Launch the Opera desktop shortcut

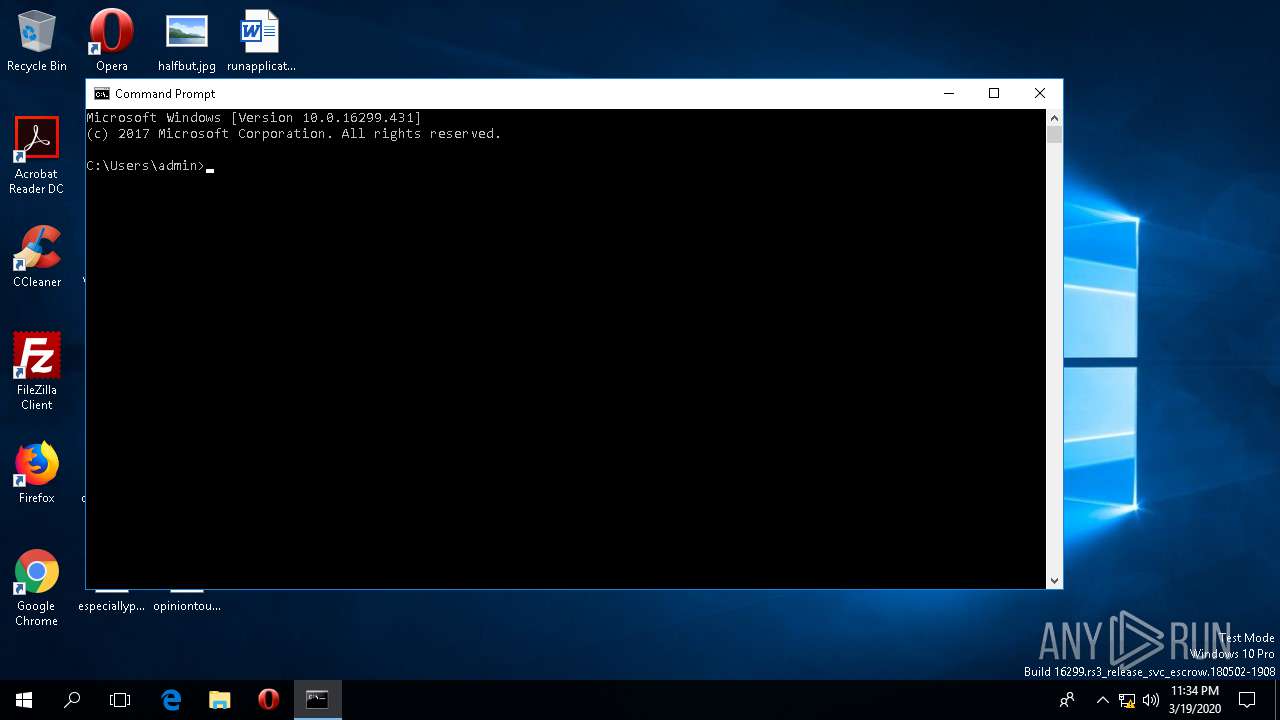click(x=112, y=41)
